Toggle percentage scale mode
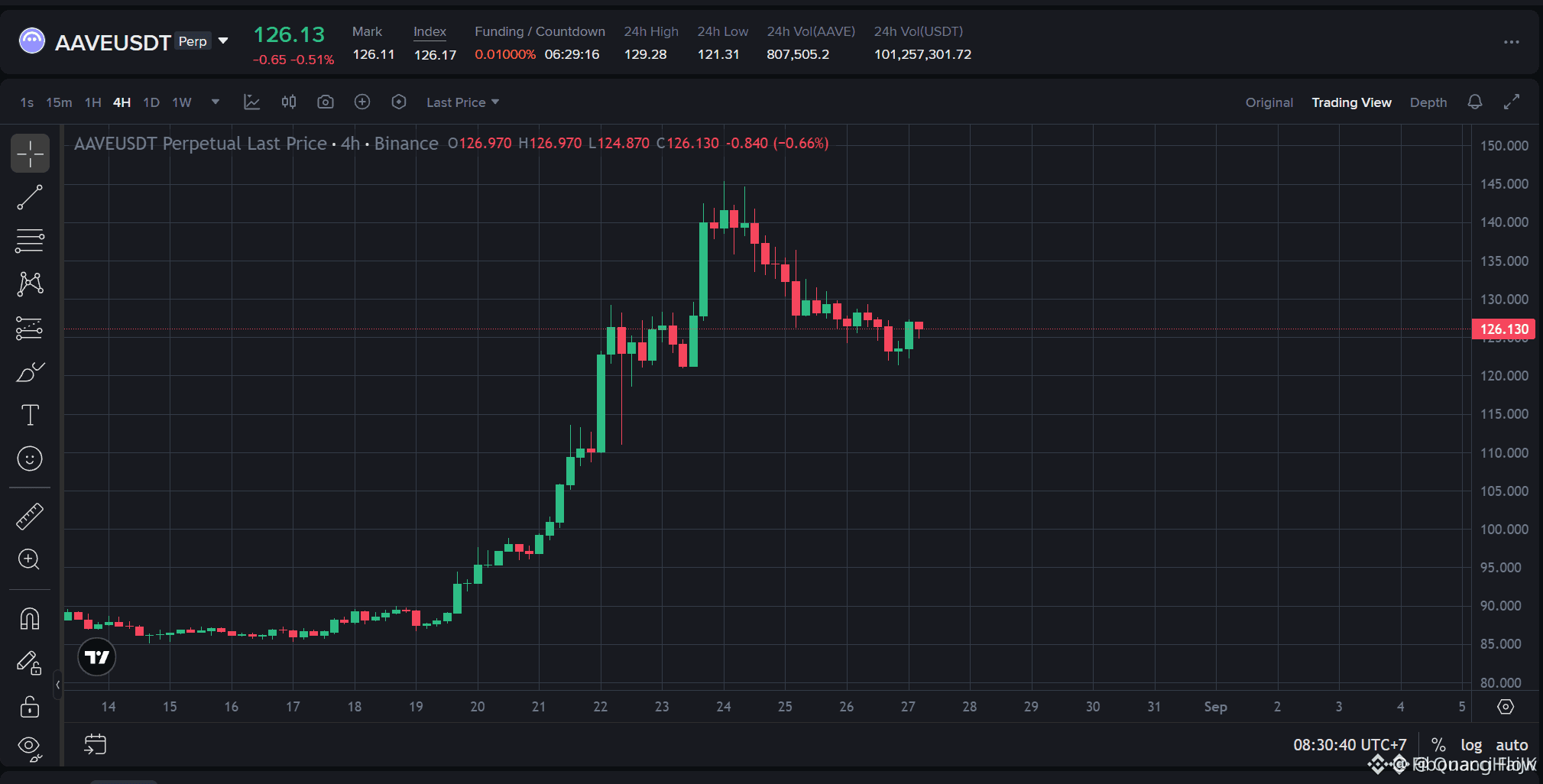This screenshot has height=784, width=1543. pyautogui.click(x=1438, y=745)
